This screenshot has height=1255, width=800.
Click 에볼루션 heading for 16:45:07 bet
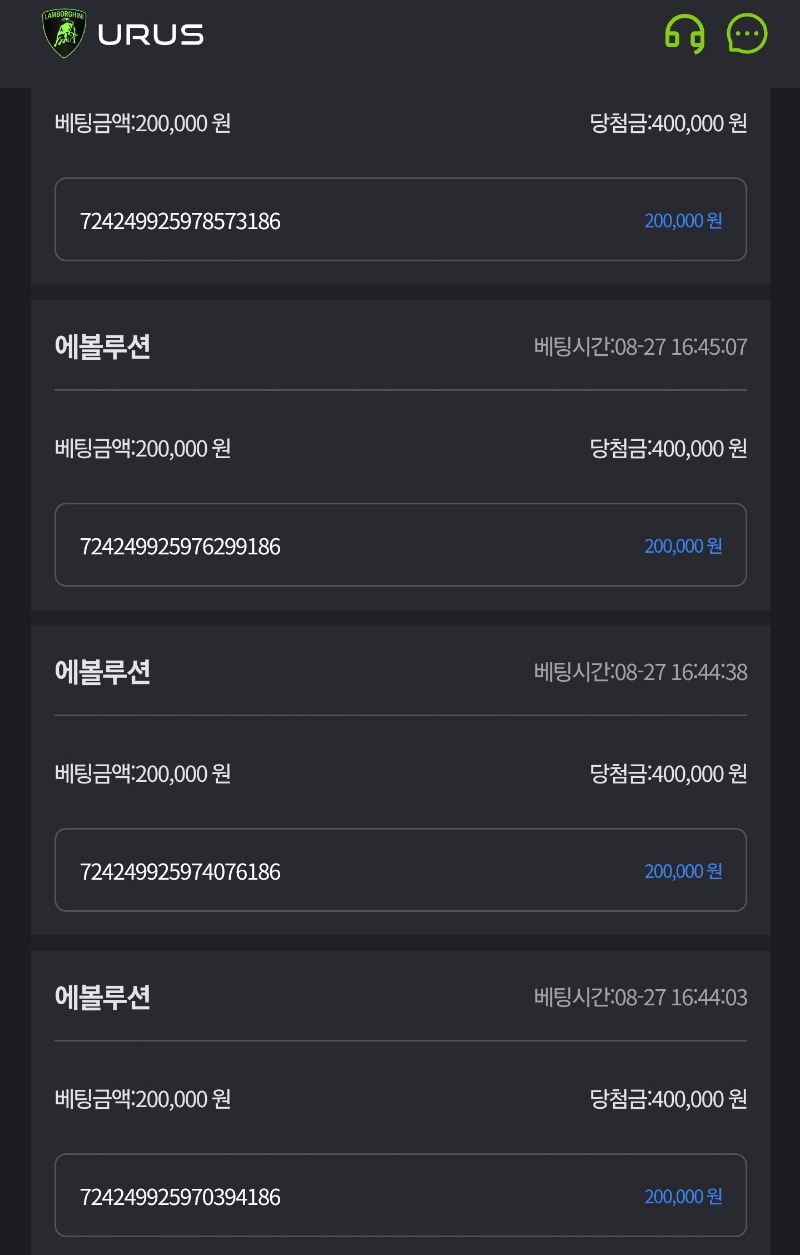tap(103, 347)
